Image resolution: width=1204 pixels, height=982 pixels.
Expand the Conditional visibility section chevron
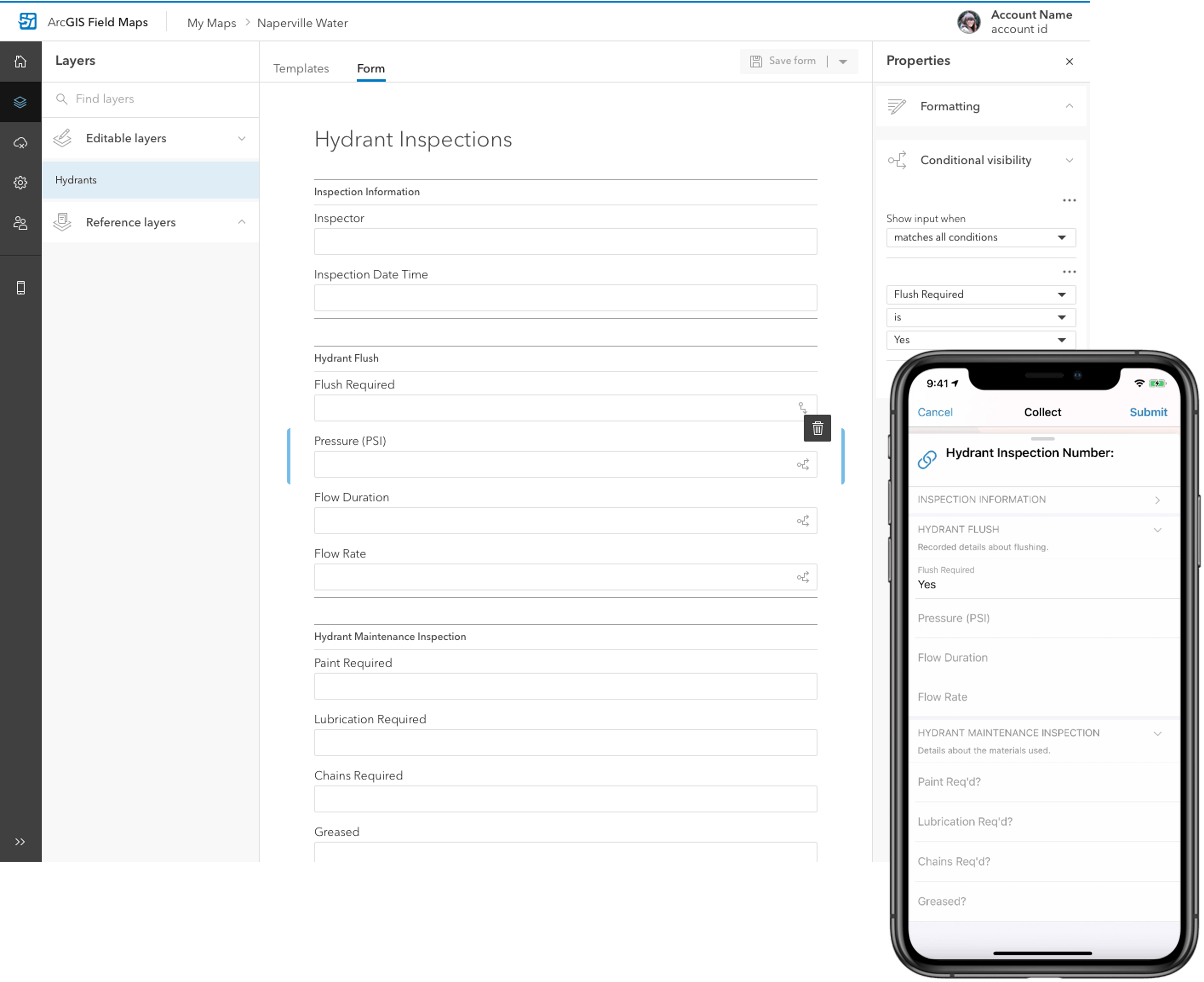tap(1069, 160)
